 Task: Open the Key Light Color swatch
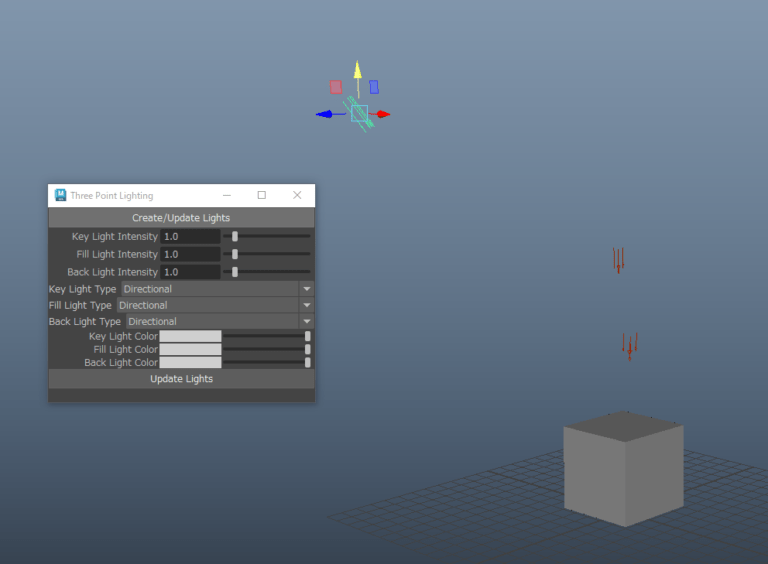(190, 337)
